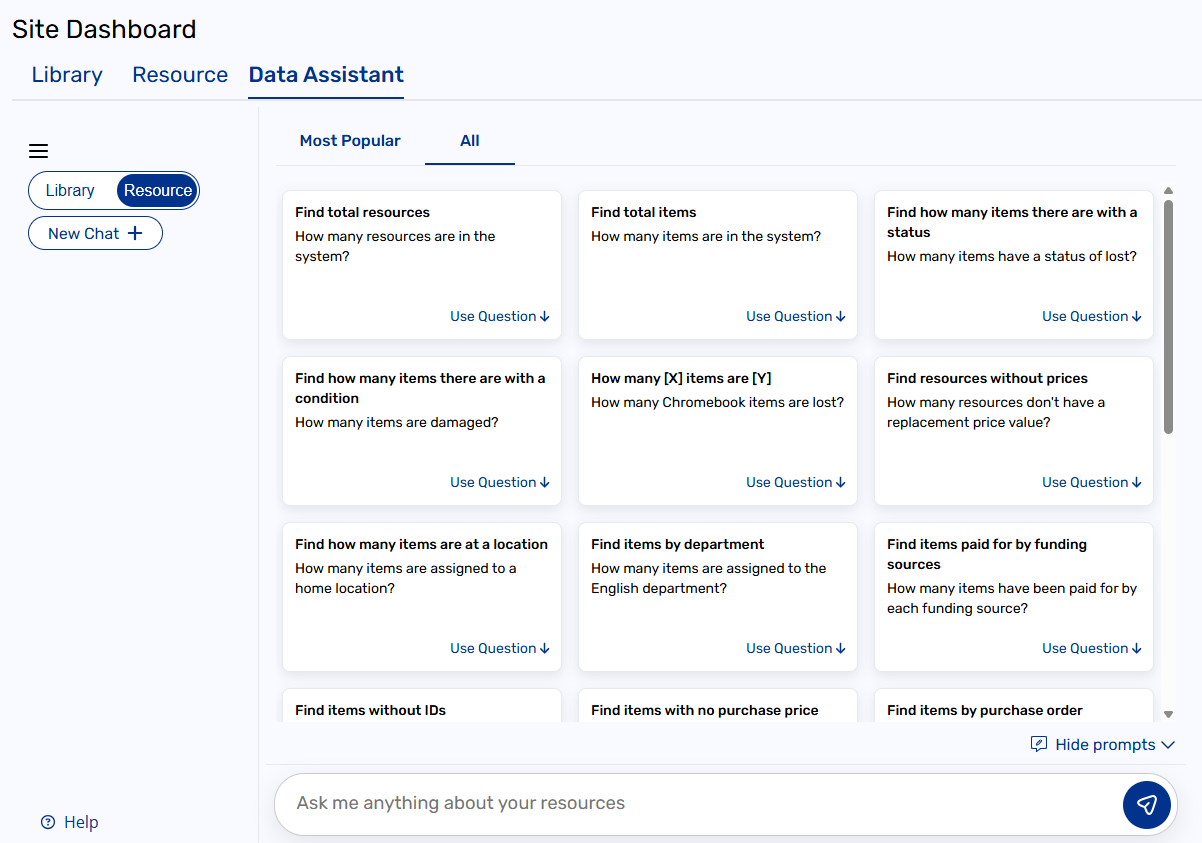1202x843 pixels.
Task: Collapse prompts using the chevron arrow
Action: (x=1168, y=745)
